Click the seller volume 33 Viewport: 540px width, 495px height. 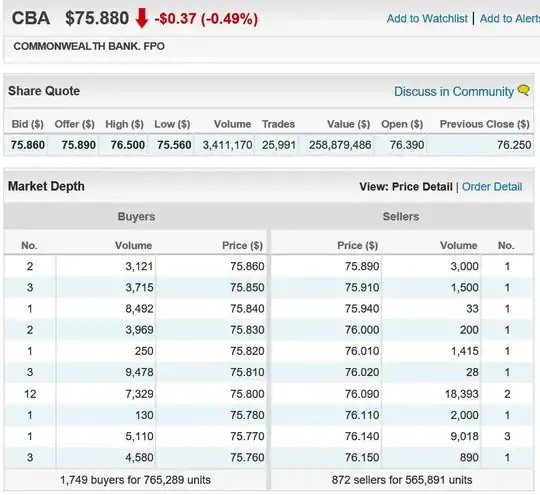[x=472, y=309]
